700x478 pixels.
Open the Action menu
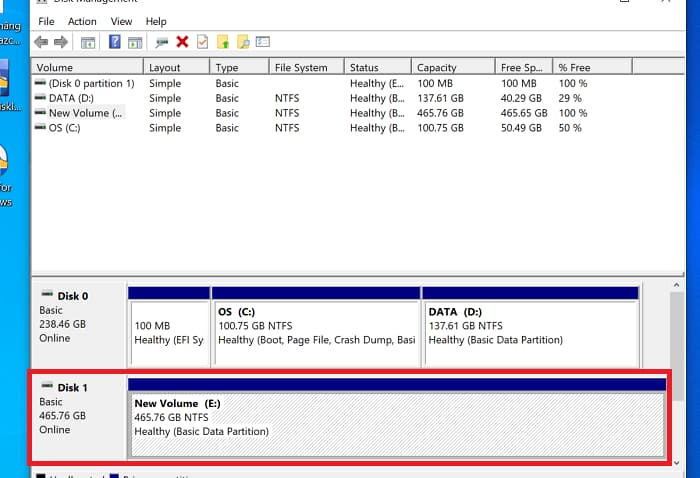pyautogui.click(x=82, y=21)
